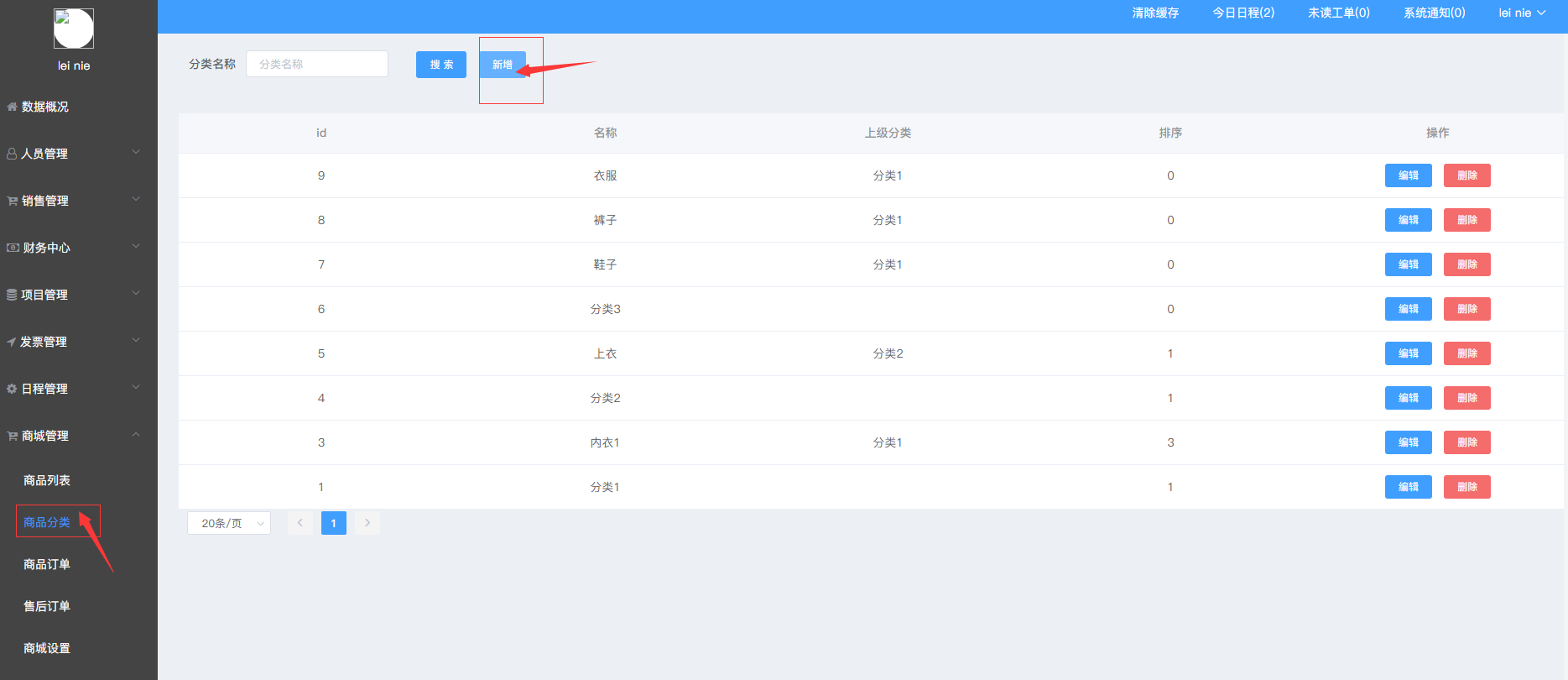The image size is (1568, 680).
Task: Delete the 分类2 row with id 4
Action: click(x=1467, y=398)
